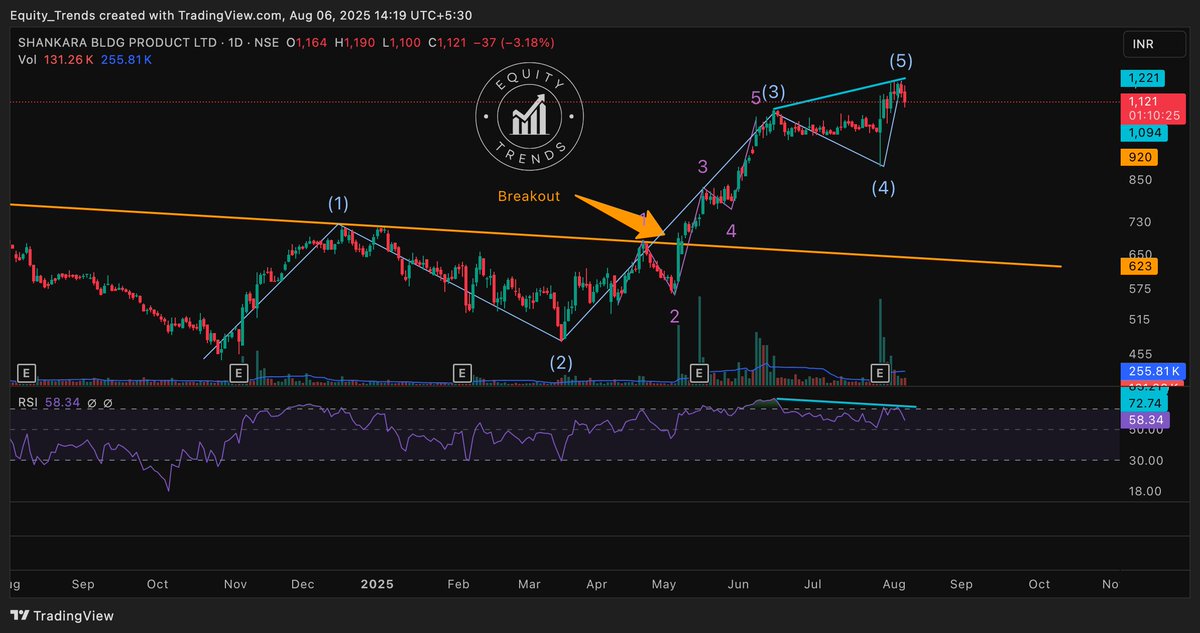Click the Apr label on time axis
The height and width of the screenshot is (633, 1200).
click(x=596, y=583)
